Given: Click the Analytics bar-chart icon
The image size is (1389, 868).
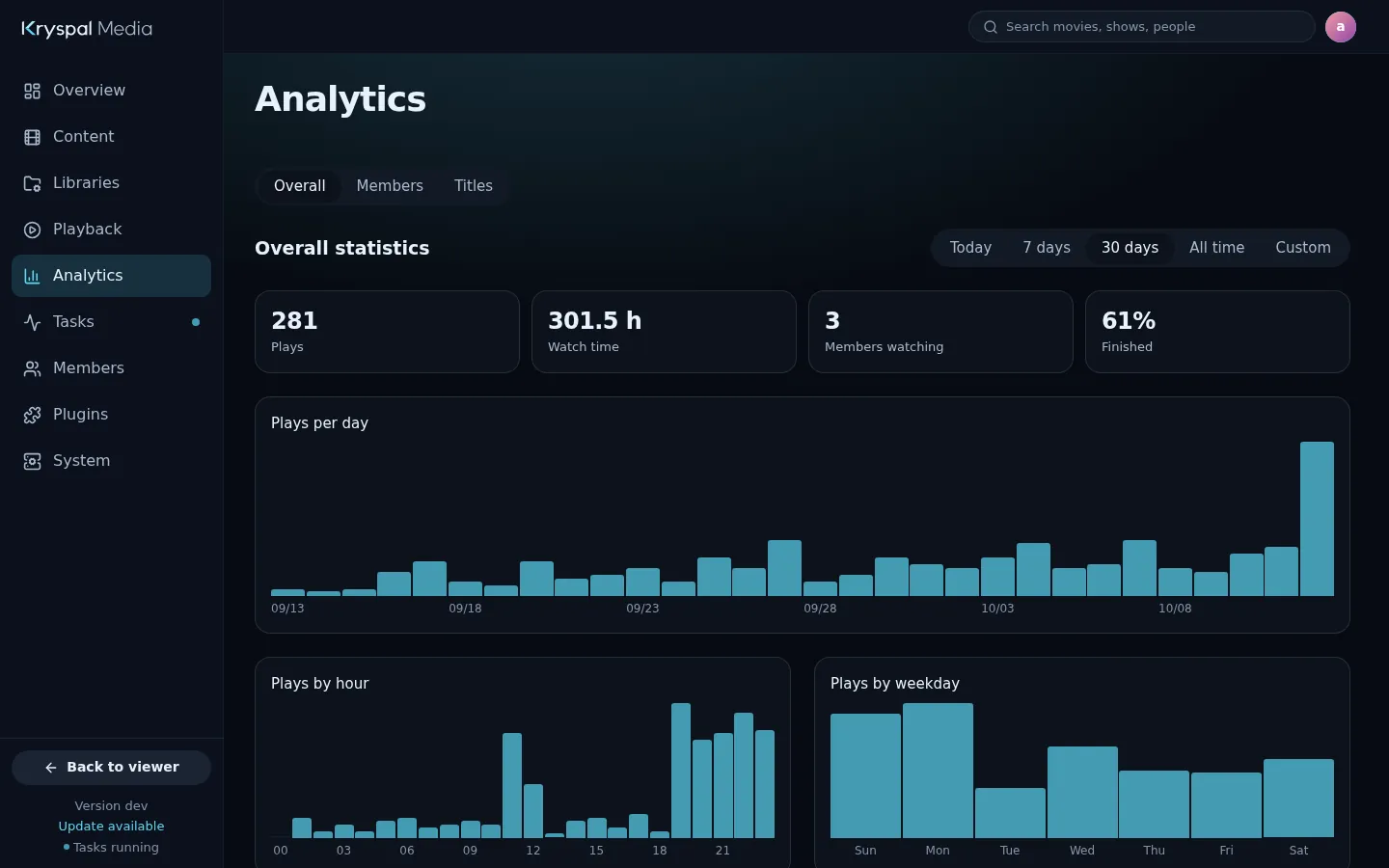Looking at the screenshot, I should 32,276.
